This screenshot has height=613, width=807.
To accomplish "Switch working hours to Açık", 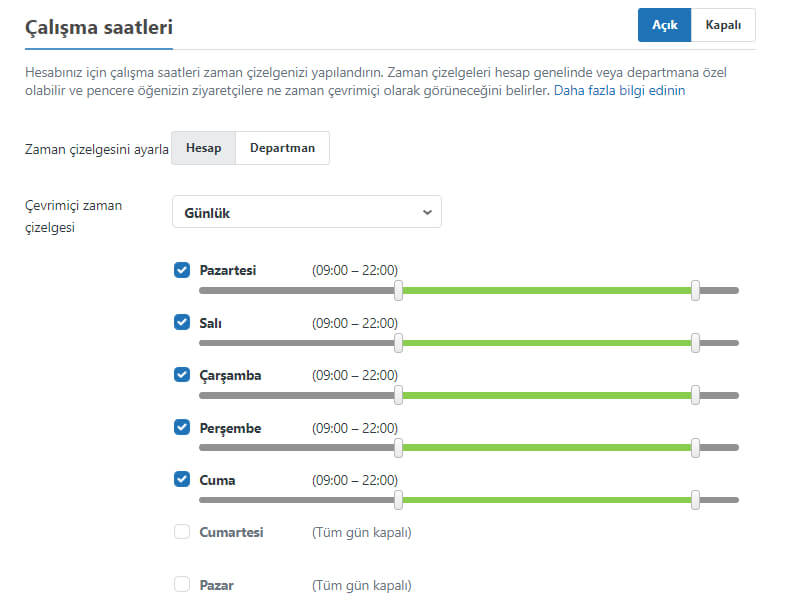I will tap(664, 25).
